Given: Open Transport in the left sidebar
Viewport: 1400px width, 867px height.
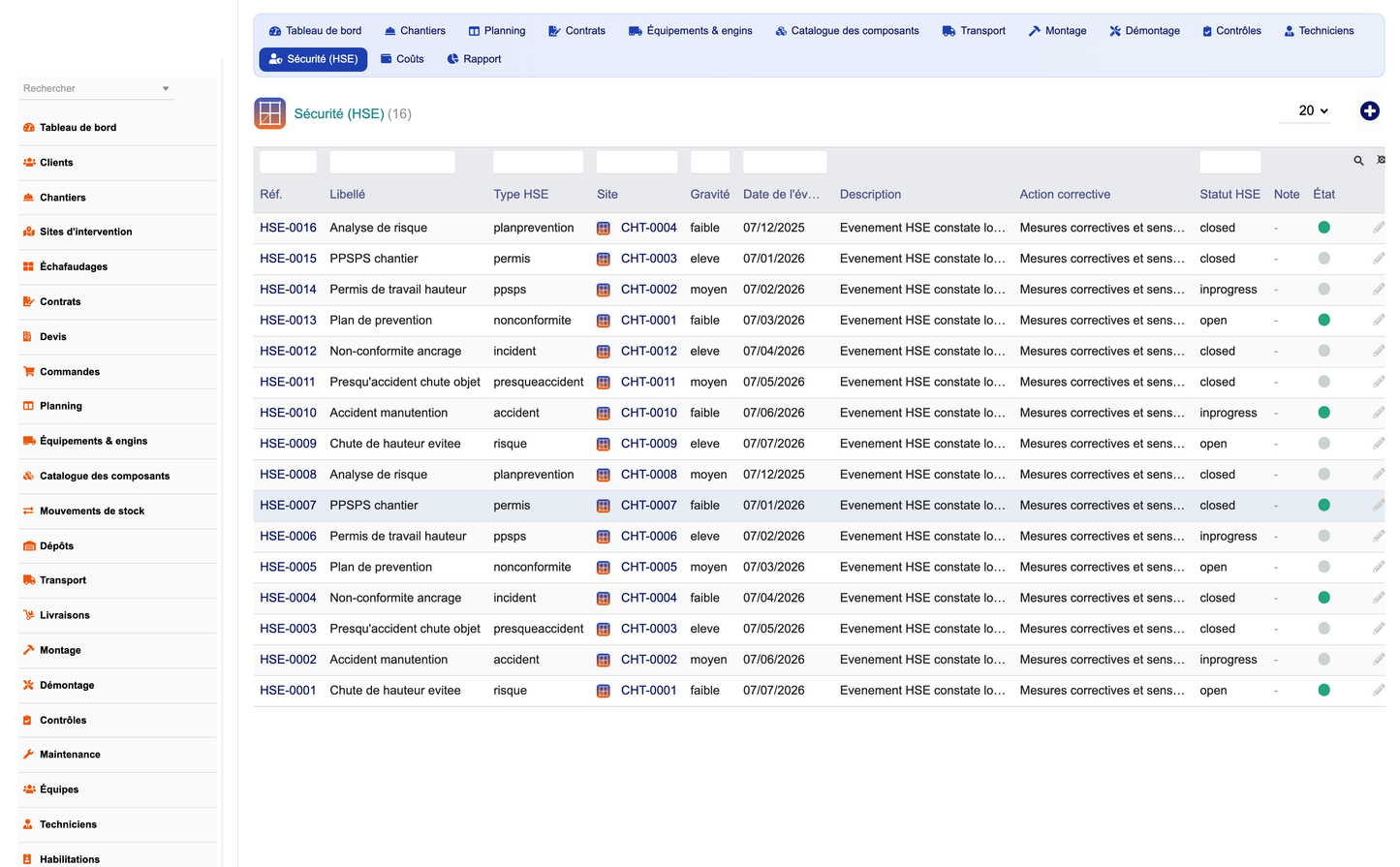Looking at the screenshot, I should [63, 580].
